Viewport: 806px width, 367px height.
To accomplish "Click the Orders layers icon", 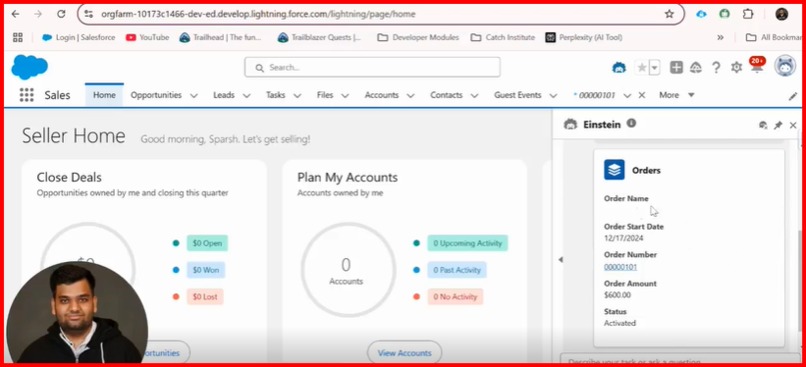I will point(614,170).
